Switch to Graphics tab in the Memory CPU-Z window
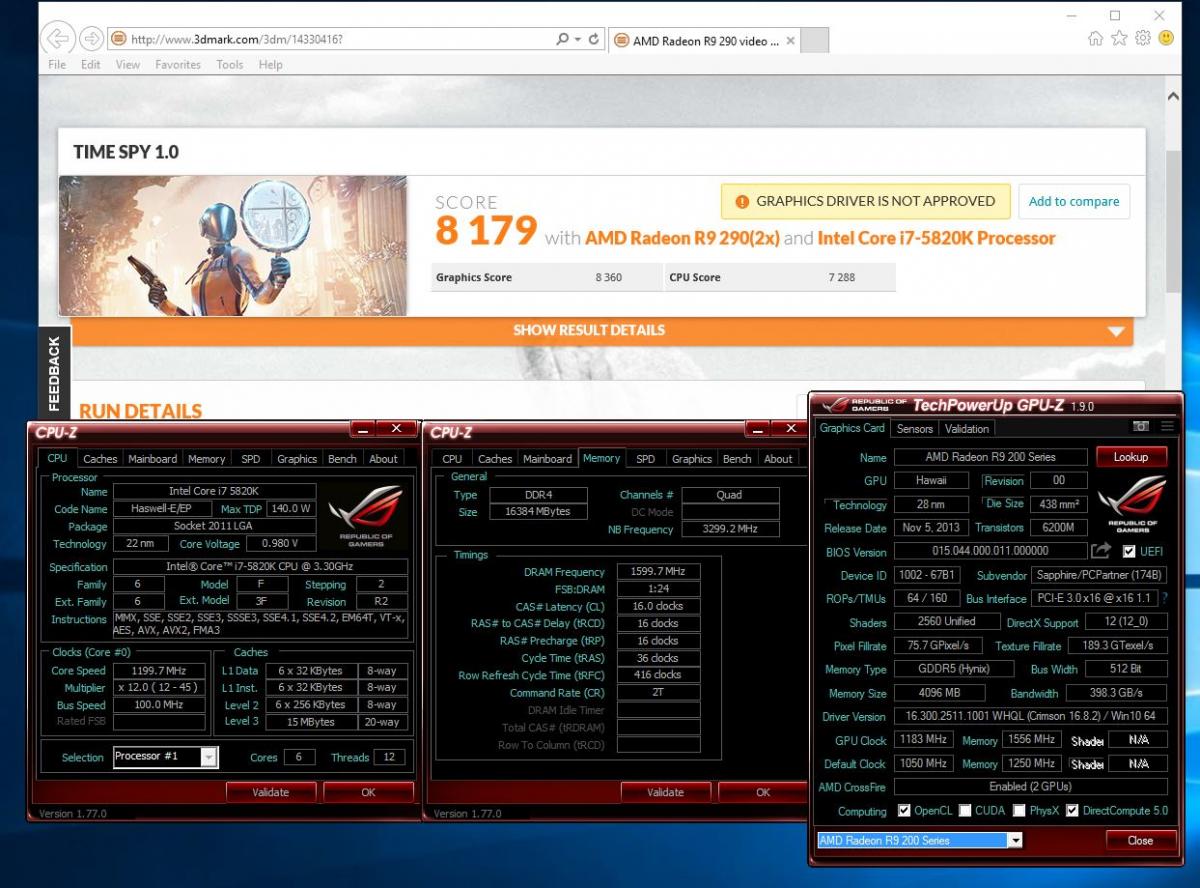Image resolution: width=1200 pixels, height=888 pixels. coord(692,459)
